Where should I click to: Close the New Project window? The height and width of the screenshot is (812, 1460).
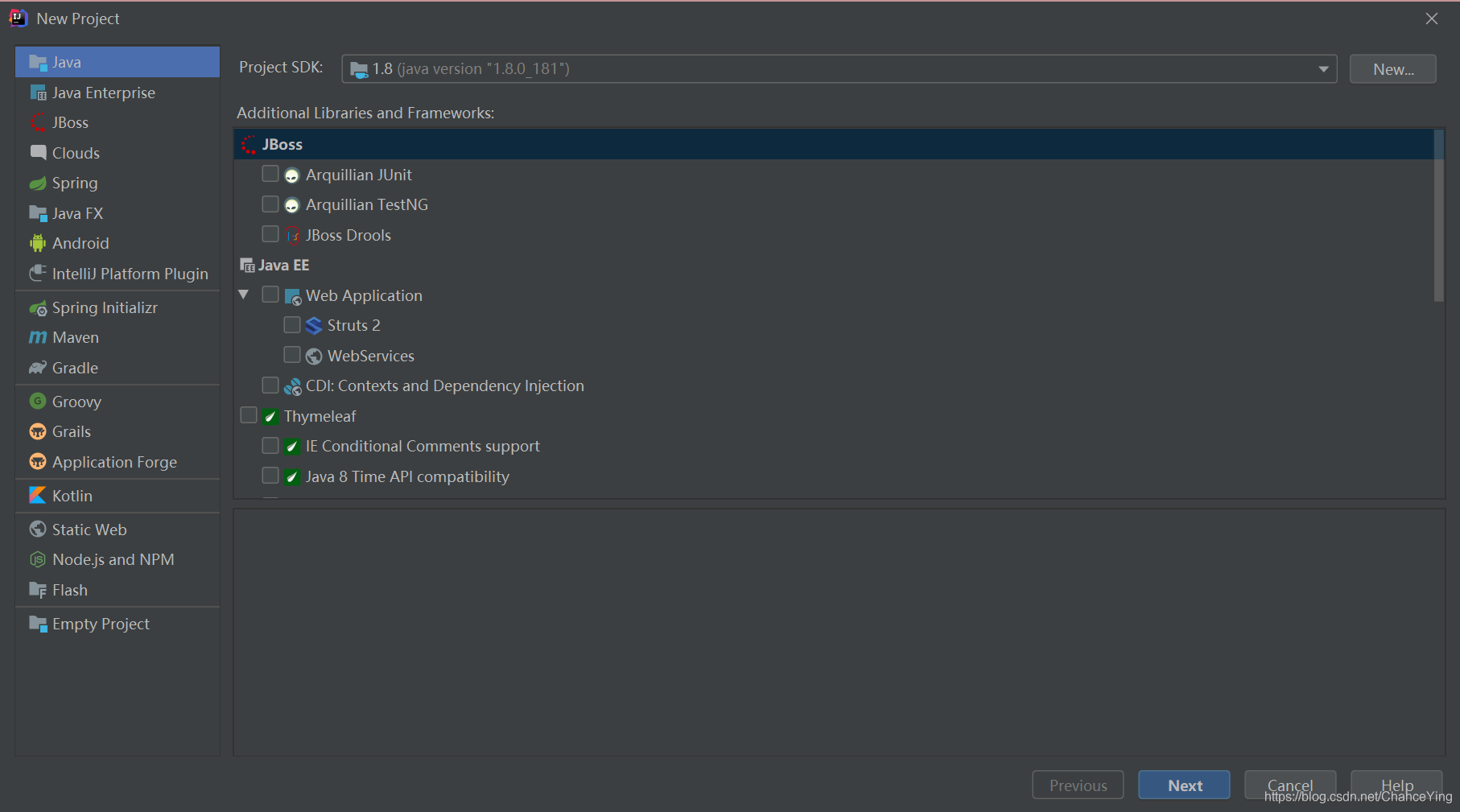[1432, 19]
